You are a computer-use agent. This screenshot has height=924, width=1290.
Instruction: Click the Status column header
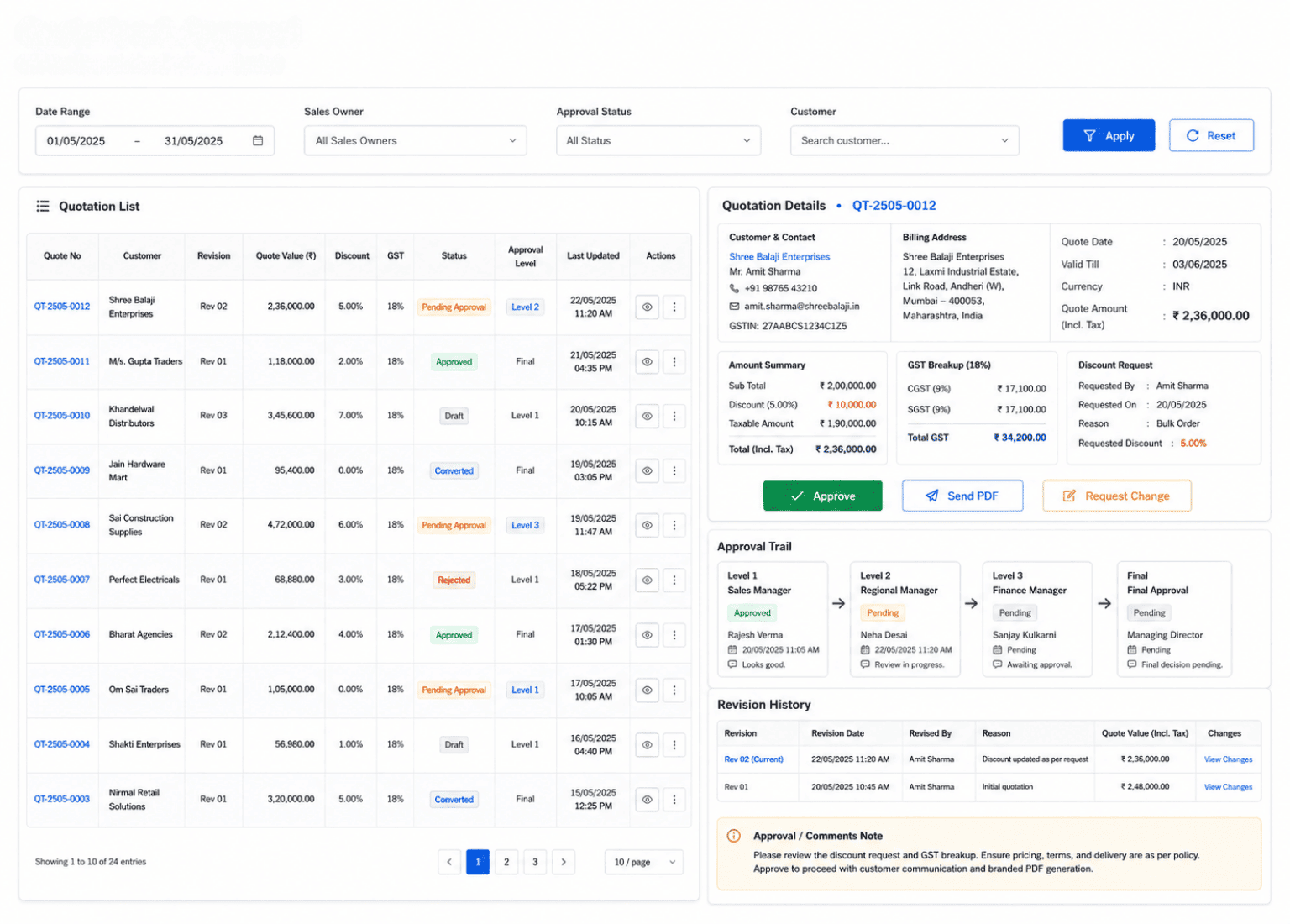click(x=454, y=255)
